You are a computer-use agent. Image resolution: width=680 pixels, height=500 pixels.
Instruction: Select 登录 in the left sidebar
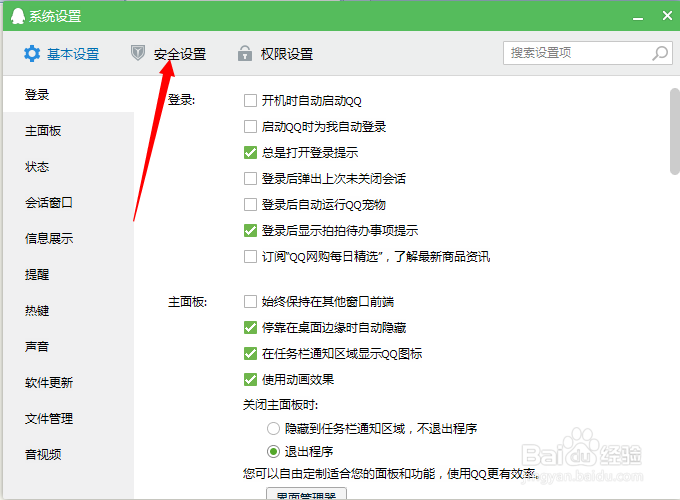(69, 95)
